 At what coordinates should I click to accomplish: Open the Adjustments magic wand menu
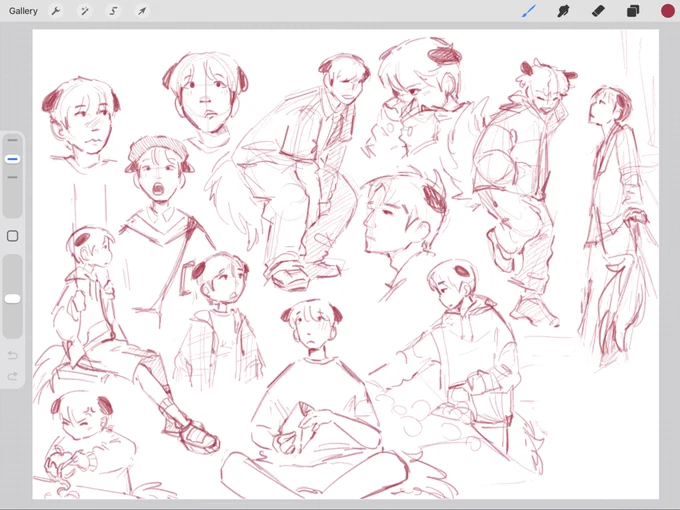85,11
